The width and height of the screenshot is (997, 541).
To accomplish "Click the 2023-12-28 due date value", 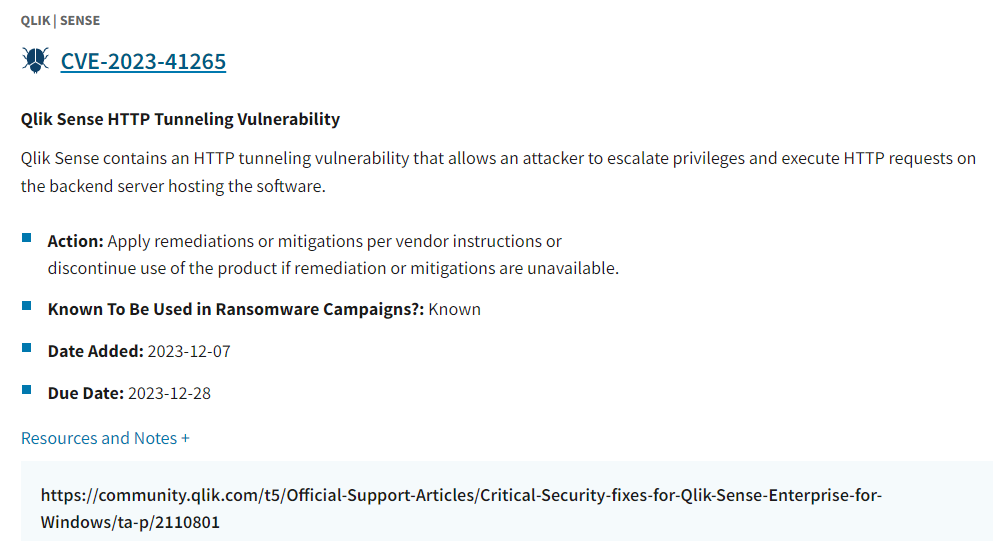I will 169,393.
